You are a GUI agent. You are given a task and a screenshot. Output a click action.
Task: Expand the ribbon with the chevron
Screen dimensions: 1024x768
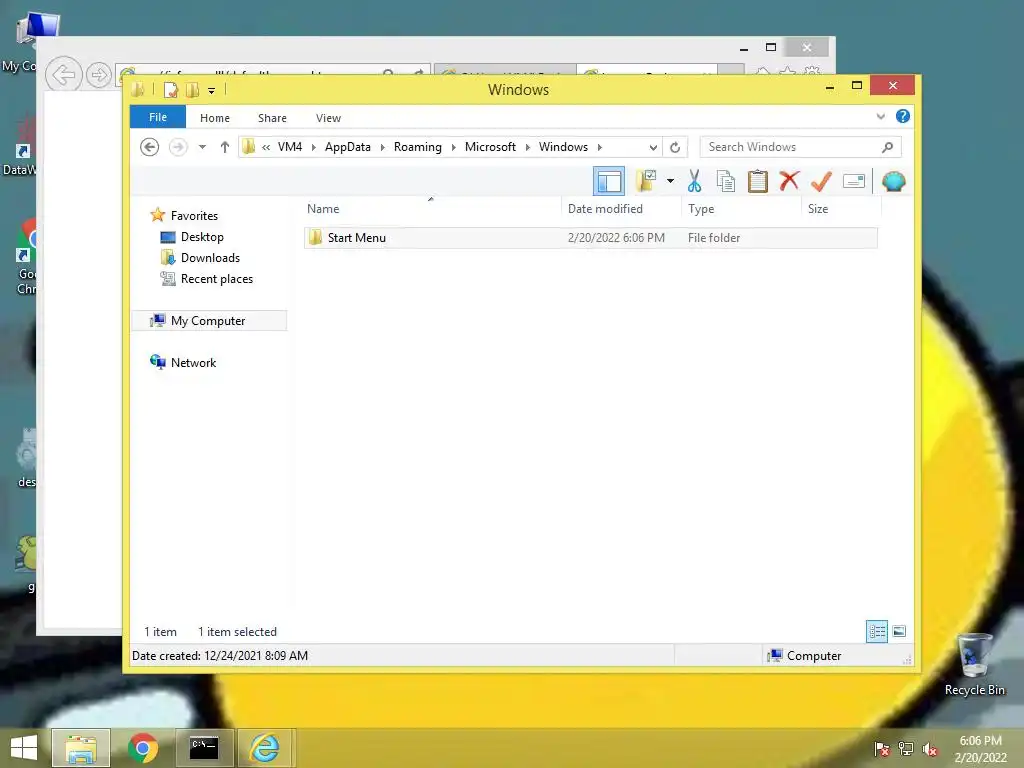pos(880,117)
